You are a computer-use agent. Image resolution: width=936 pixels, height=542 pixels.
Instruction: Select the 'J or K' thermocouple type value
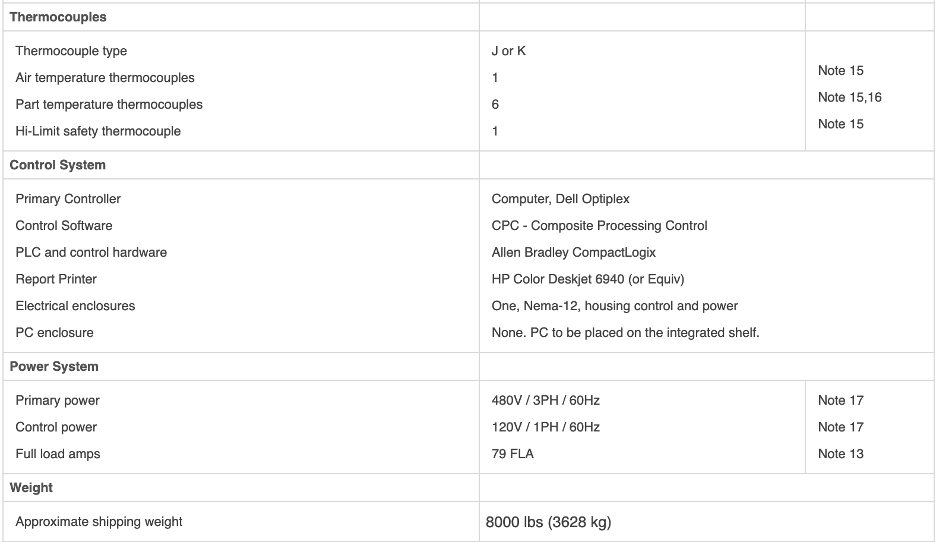click(x=508, y=51)
